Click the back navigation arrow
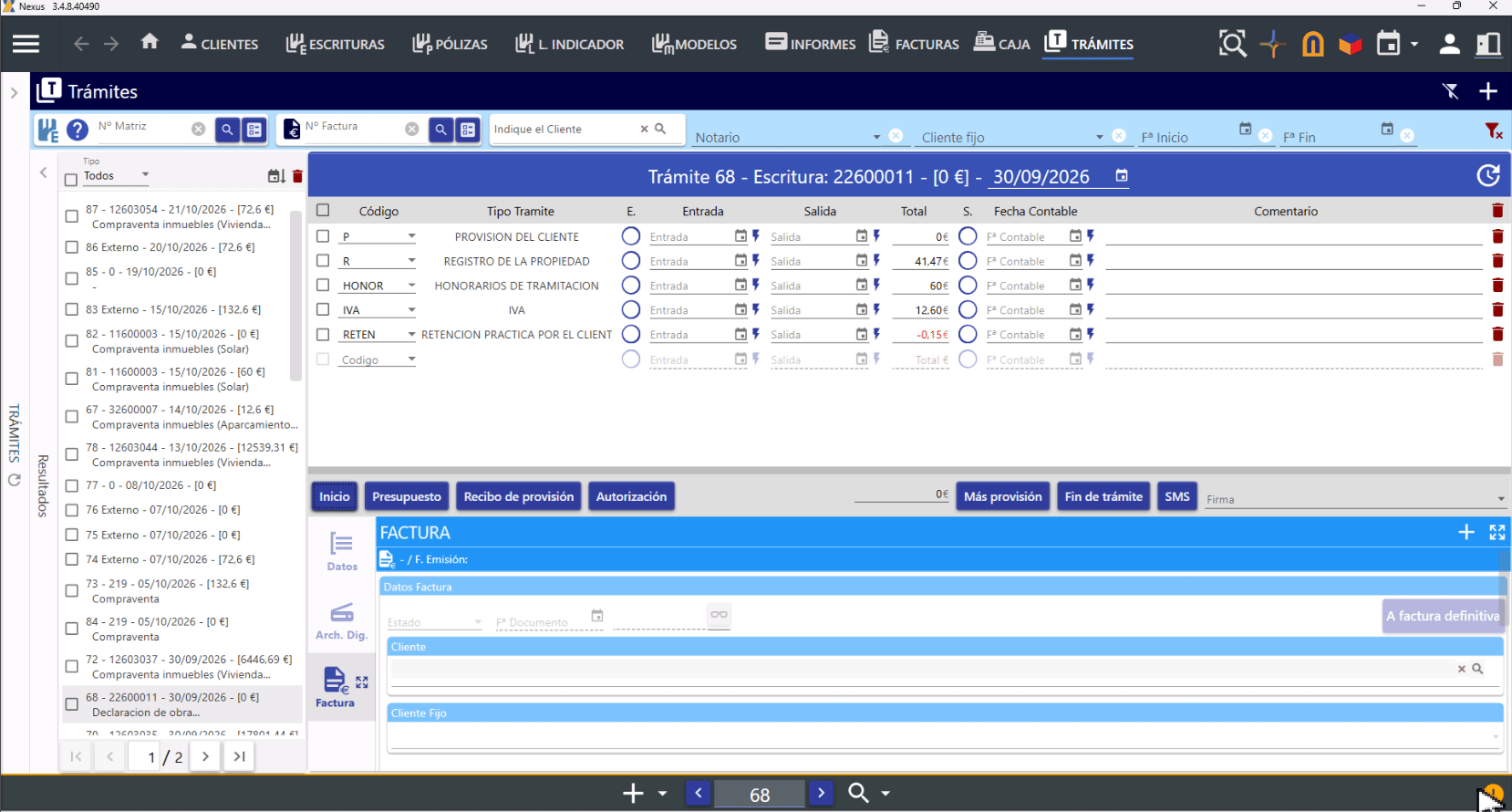 [x=81, y=44]
